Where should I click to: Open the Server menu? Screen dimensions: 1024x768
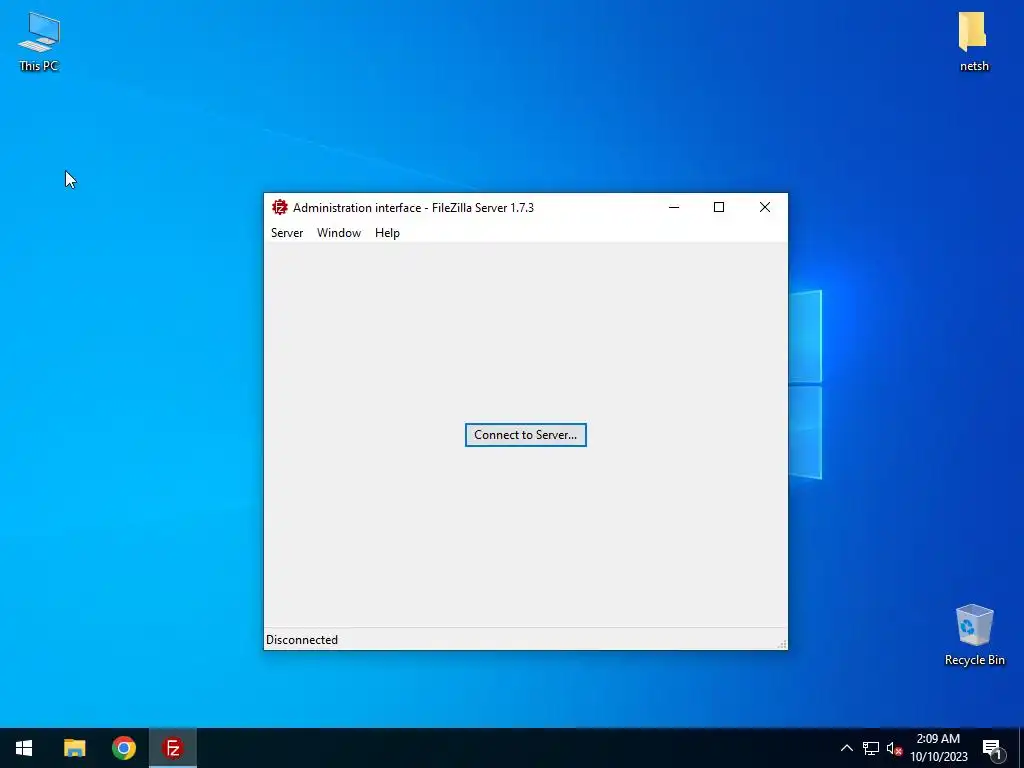pos(287,233)
